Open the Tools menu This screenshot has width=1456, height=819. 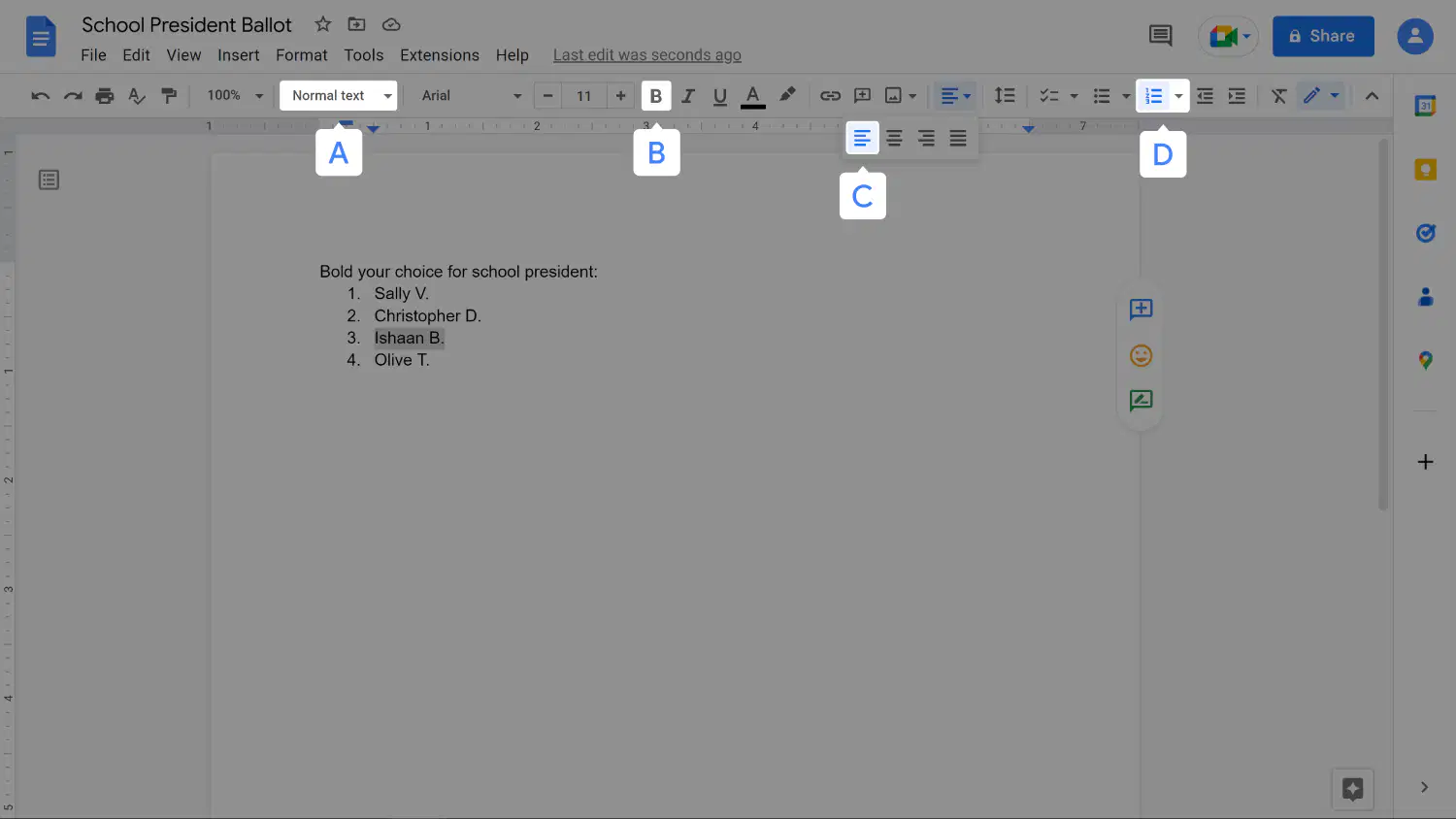(364, 55)
